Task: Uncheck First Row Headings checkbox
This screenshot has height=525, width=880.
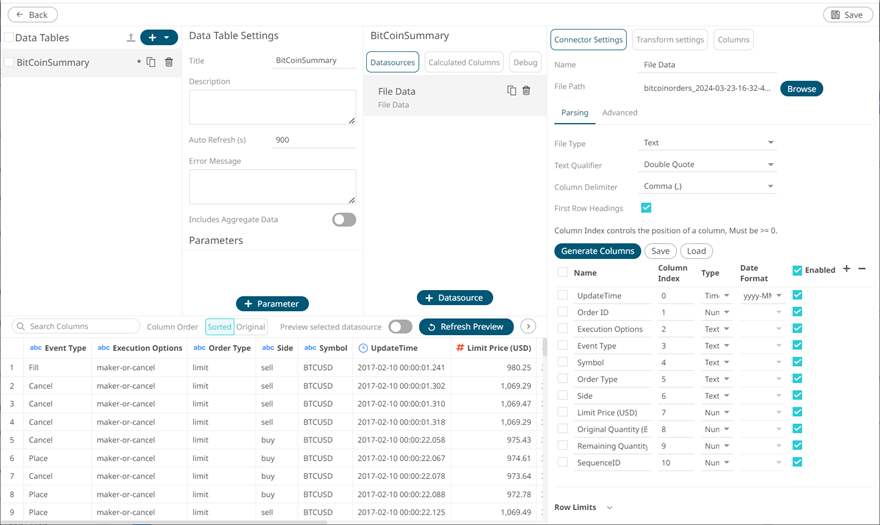Action: 646,208
